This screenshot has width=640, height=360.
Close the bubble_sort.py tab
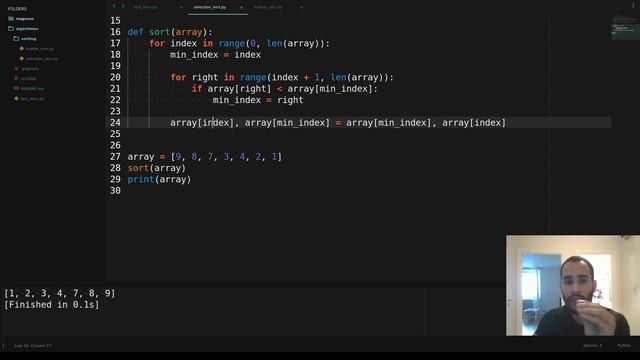click(301, 7)
